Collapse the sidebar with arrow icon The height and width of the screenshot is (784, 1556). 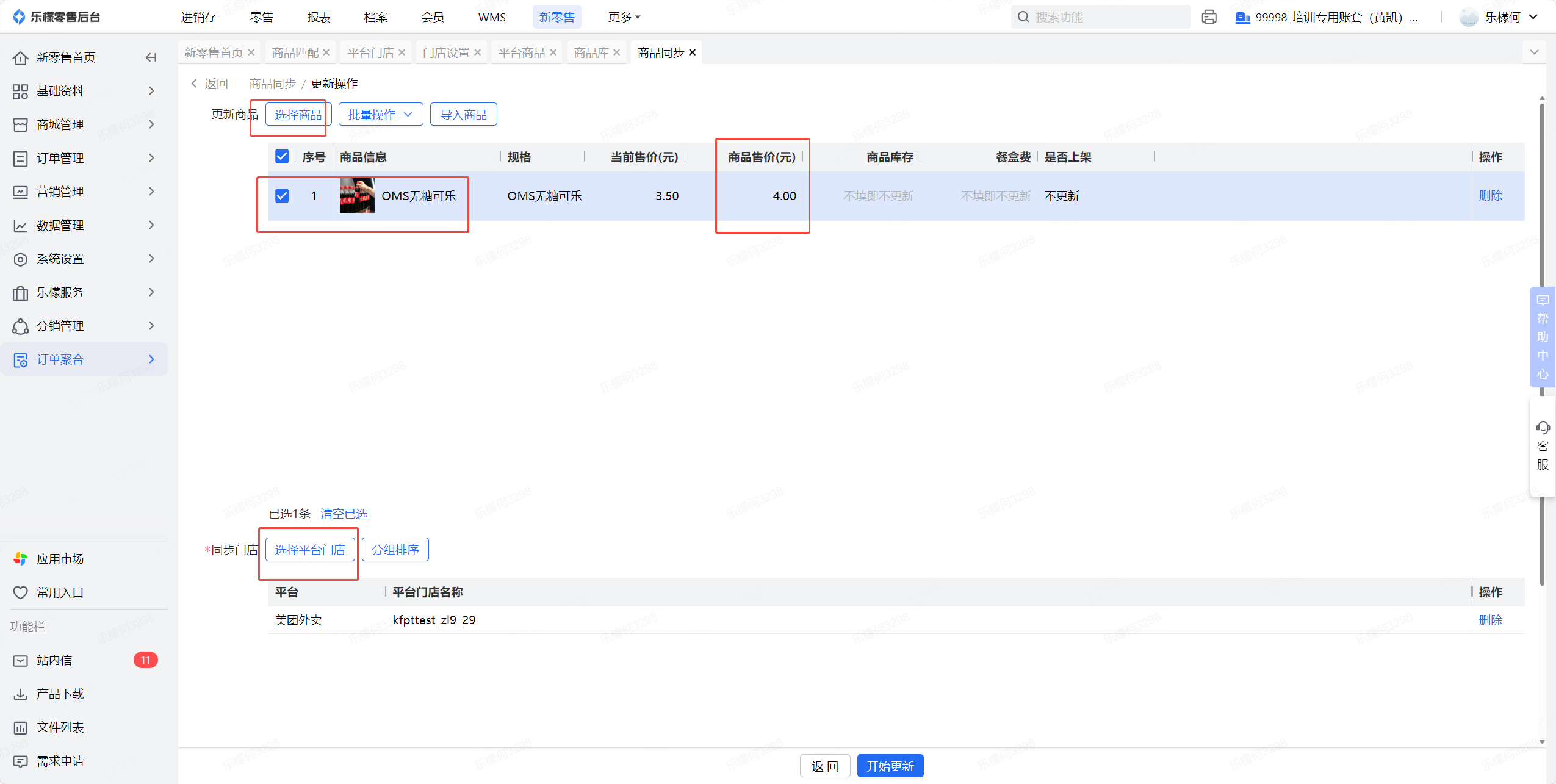coord(151,57)
